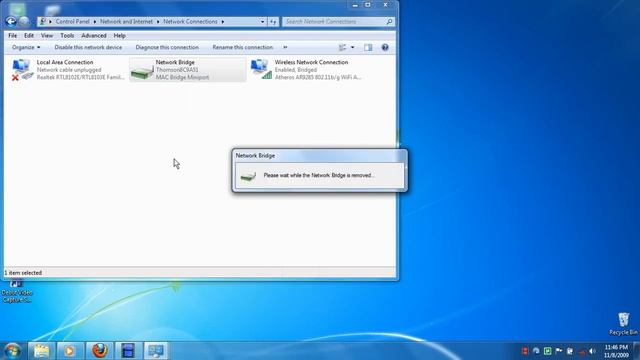Click the green tray icon
The height and width of the screenshot is (360, 640).
pyautogui.click(x=548, y=351)
